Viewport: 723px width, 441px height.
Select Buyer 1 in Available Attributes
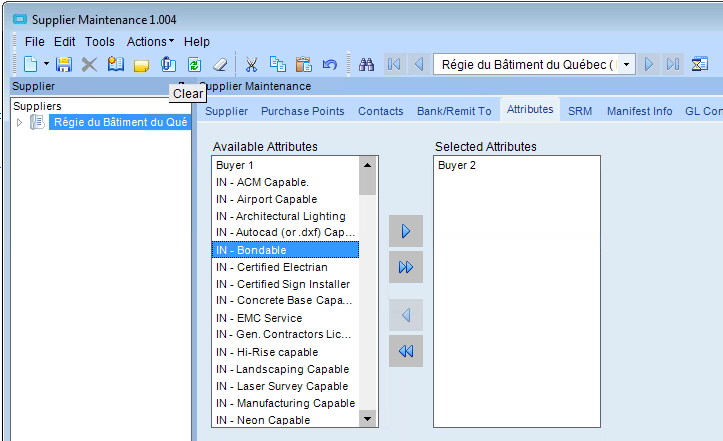click(285, 165)
